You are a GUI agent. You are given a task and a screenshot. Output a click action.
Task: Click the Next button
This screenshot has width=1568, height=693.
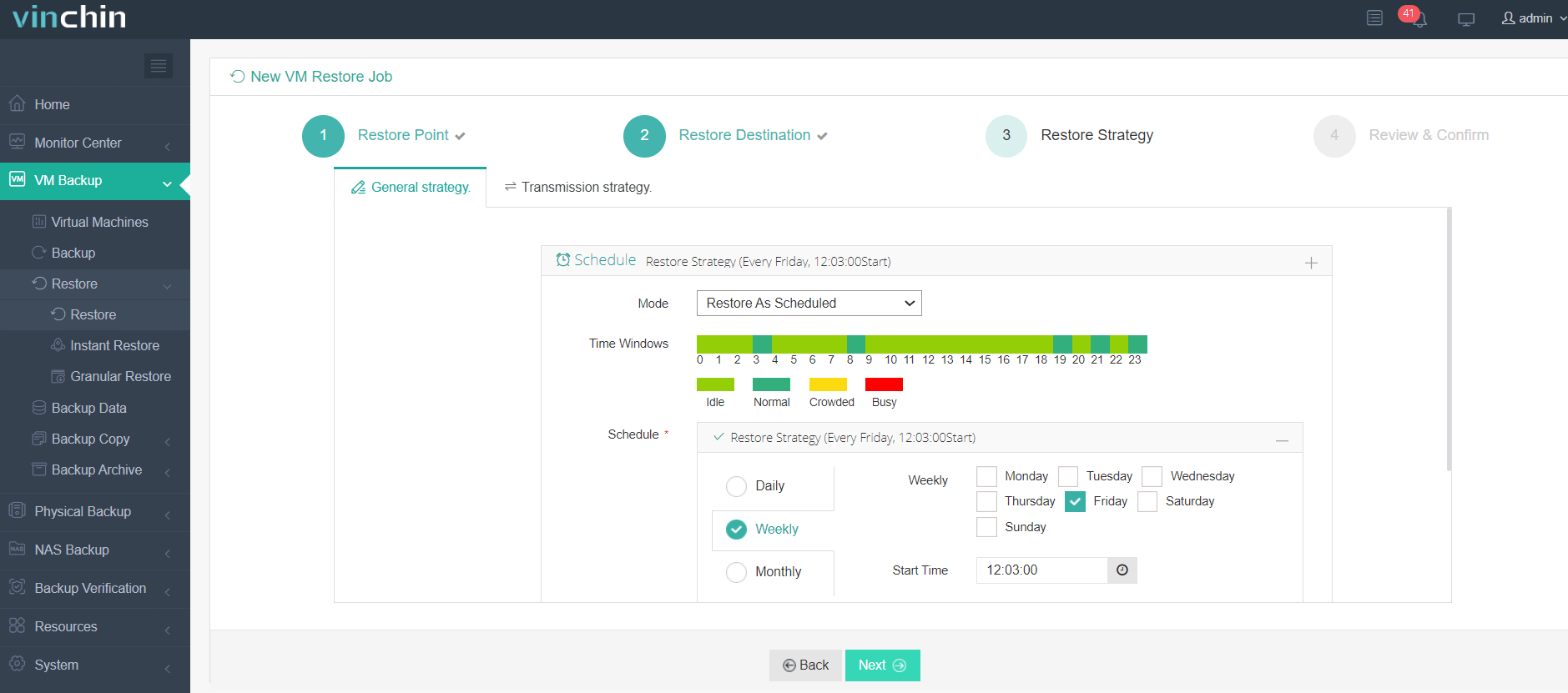[882, 665]
